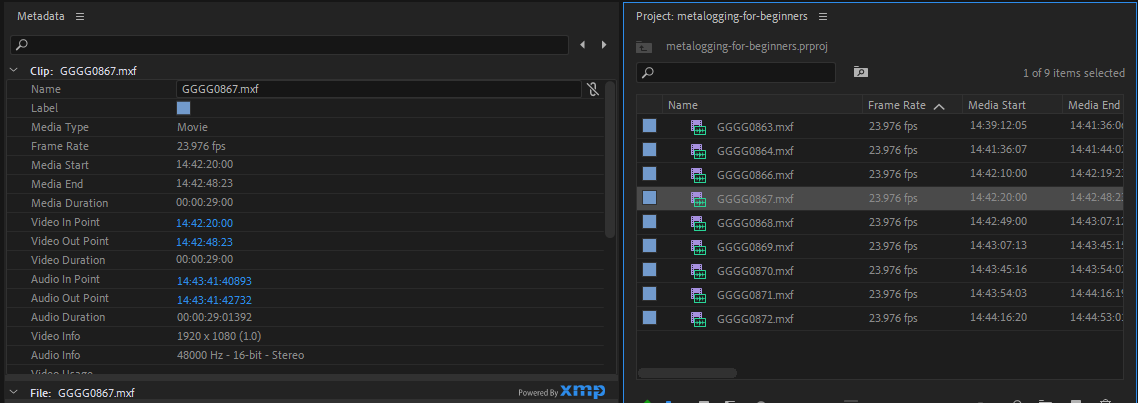Viewport: 1138px width, 403px height.
Task: Click the clip icon of GGGG0869.mxf
Action: [698, 247]
